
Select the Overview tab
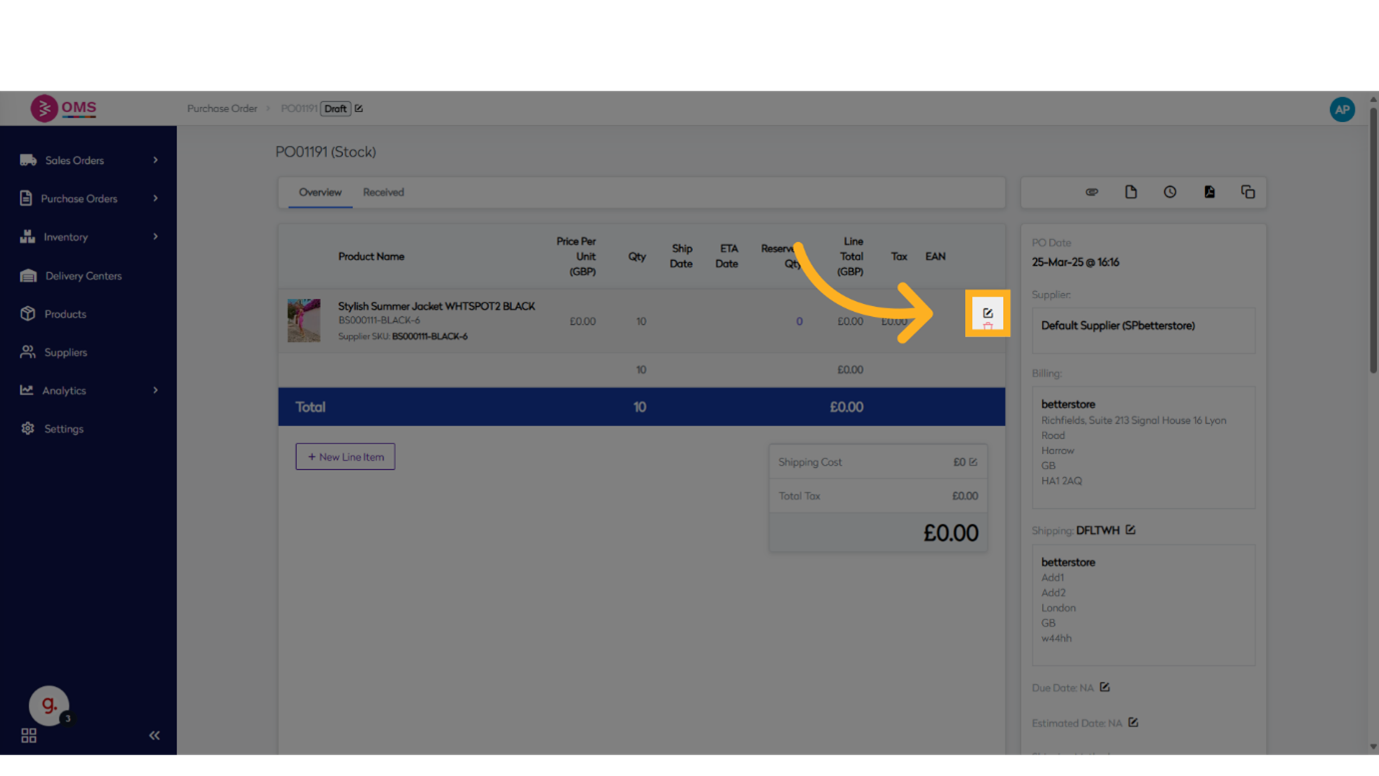click(x=320, y=192)
